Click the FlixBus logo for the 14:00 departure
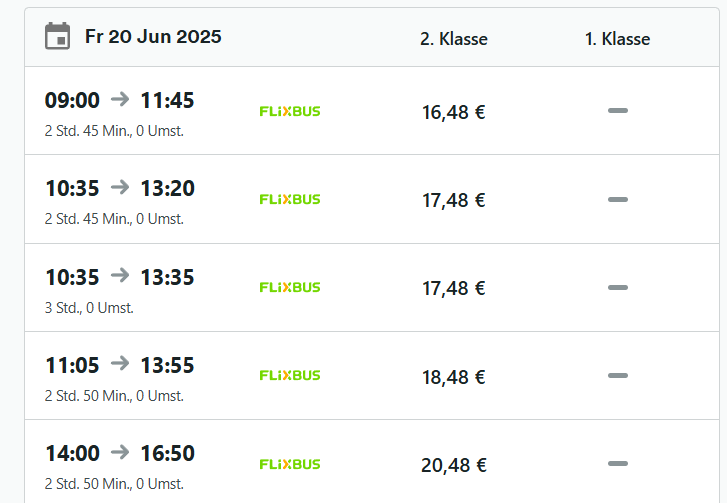This screenshot has height=503, width=727. [290, 464]
